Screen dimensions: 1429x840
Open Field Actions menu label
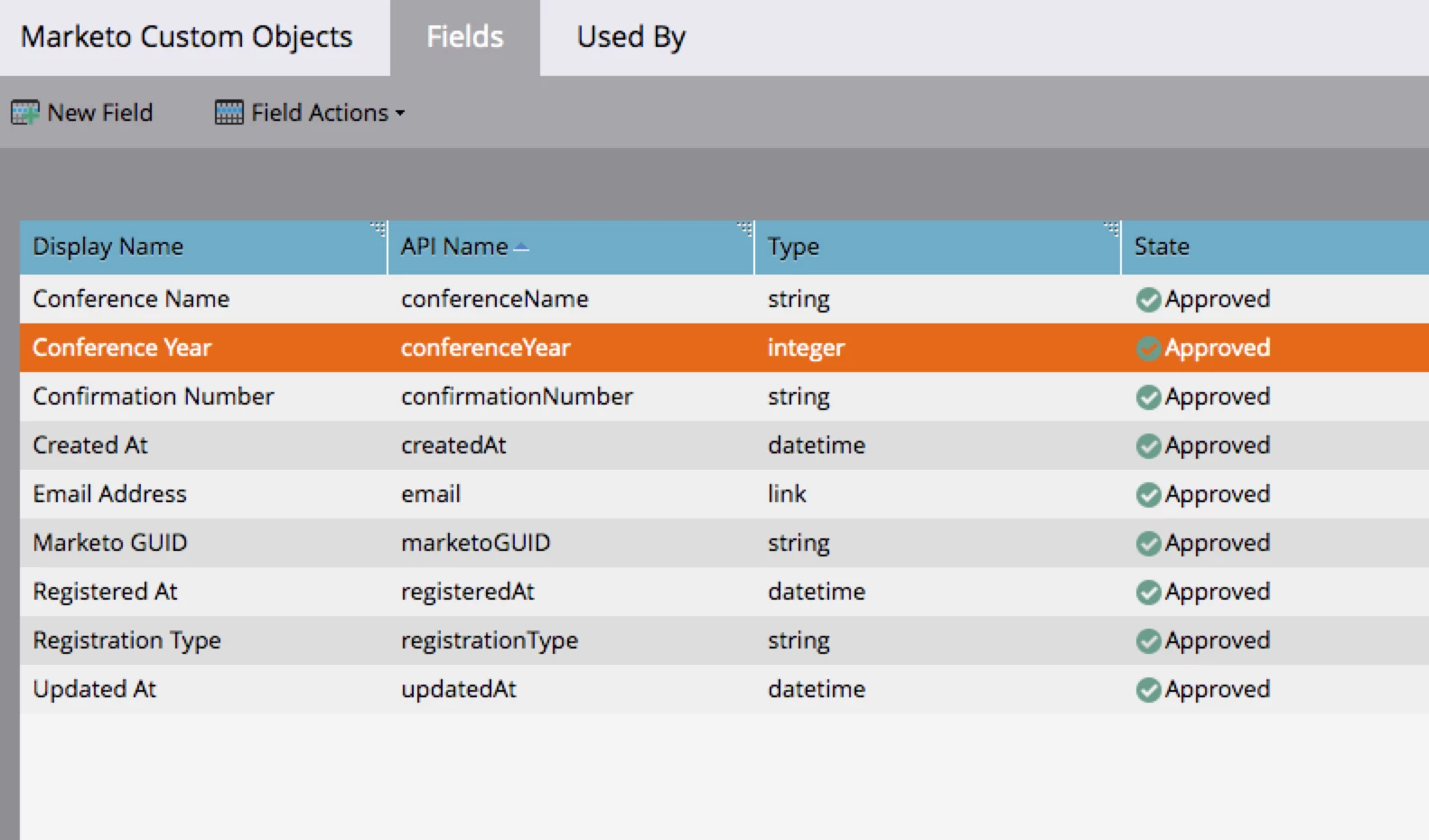tap(320, 113)
